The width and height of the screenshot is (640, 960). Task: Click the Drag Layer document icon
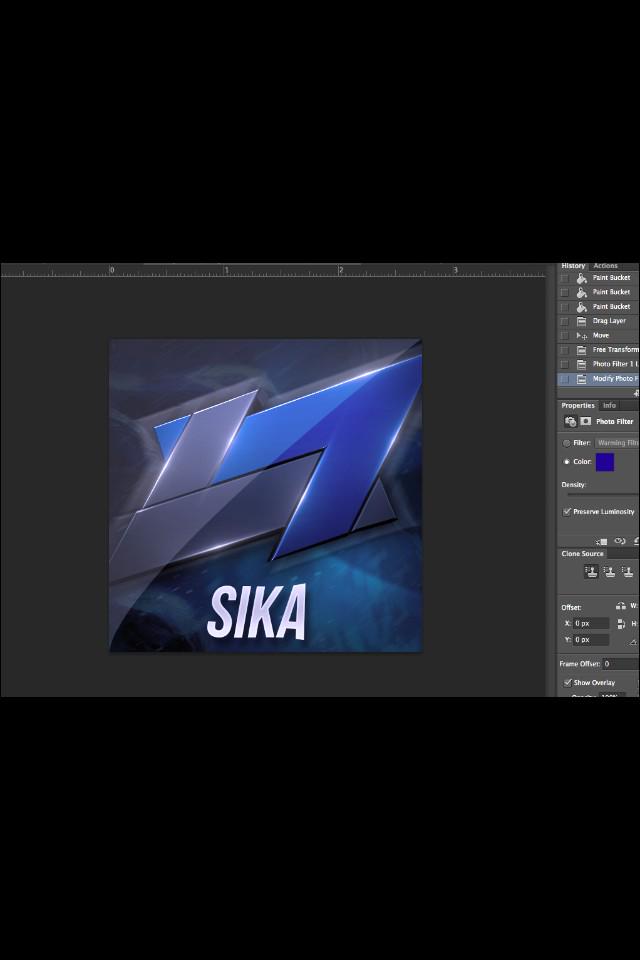(x=581, y=321)
